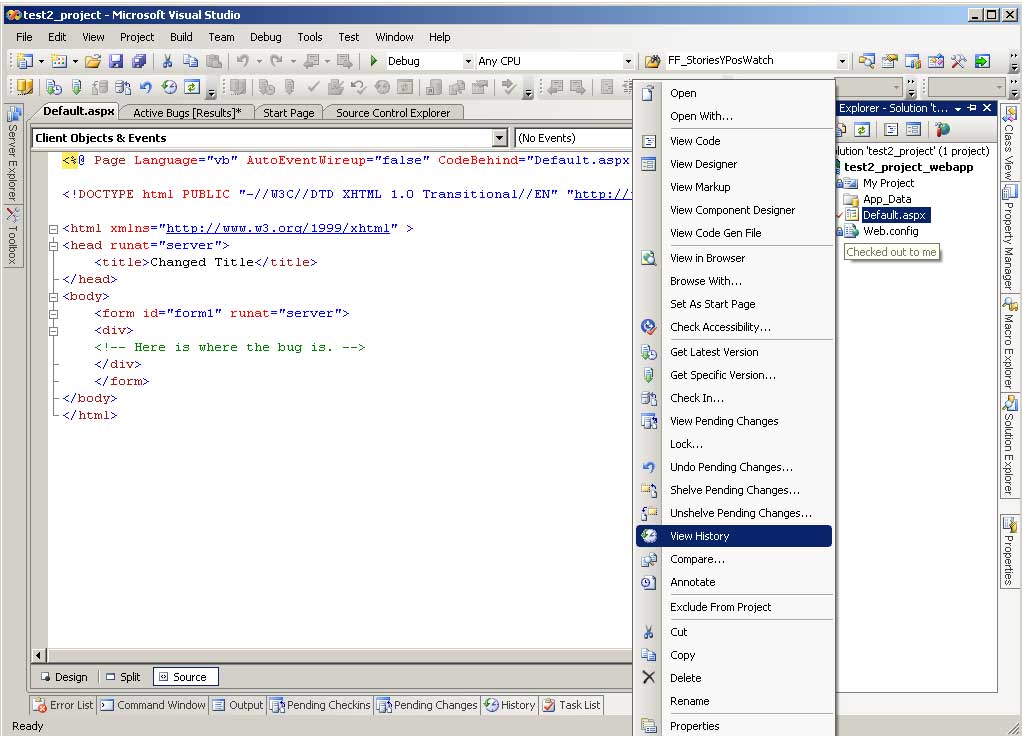Switch to Design view
Screen dimensions: 1022x736
(64, 677)
